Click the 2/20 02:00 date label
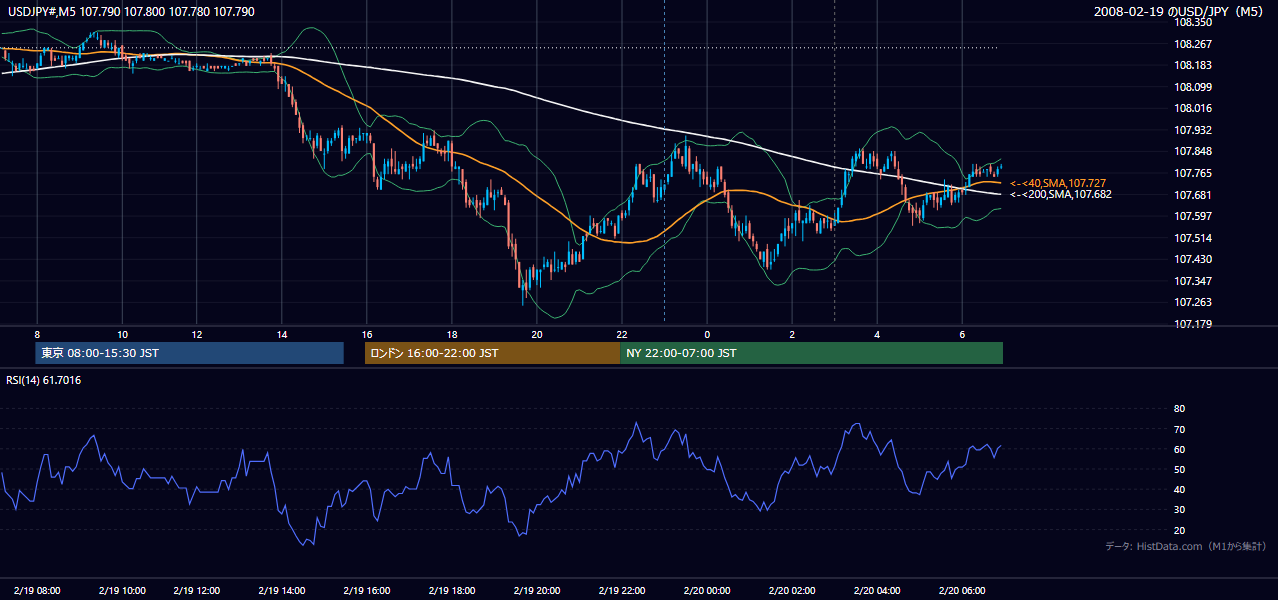The width and height of the screenshot is (1278, 600). click(792, 590)
